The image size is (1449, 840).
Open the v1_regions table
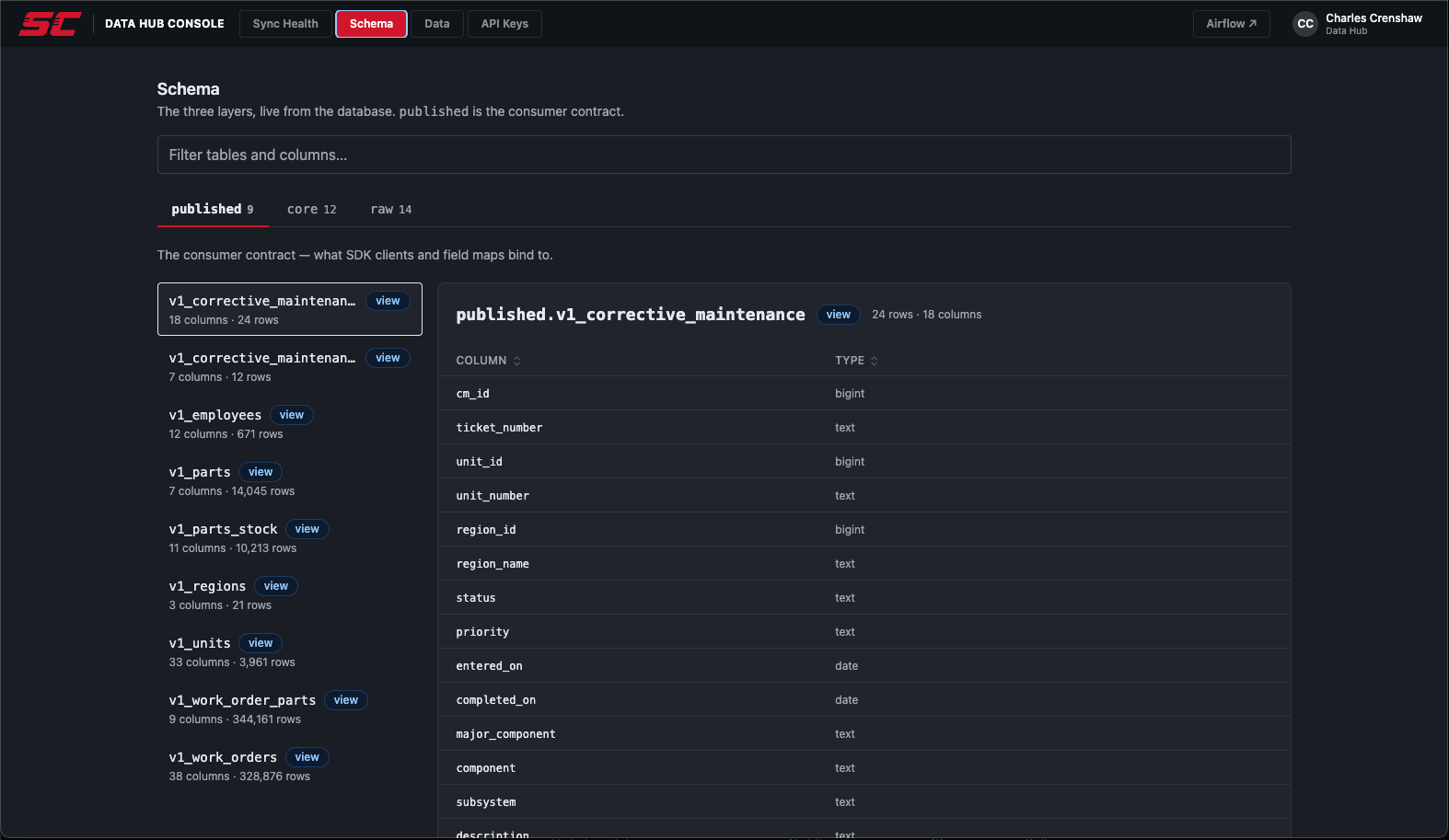pos(290,594)
